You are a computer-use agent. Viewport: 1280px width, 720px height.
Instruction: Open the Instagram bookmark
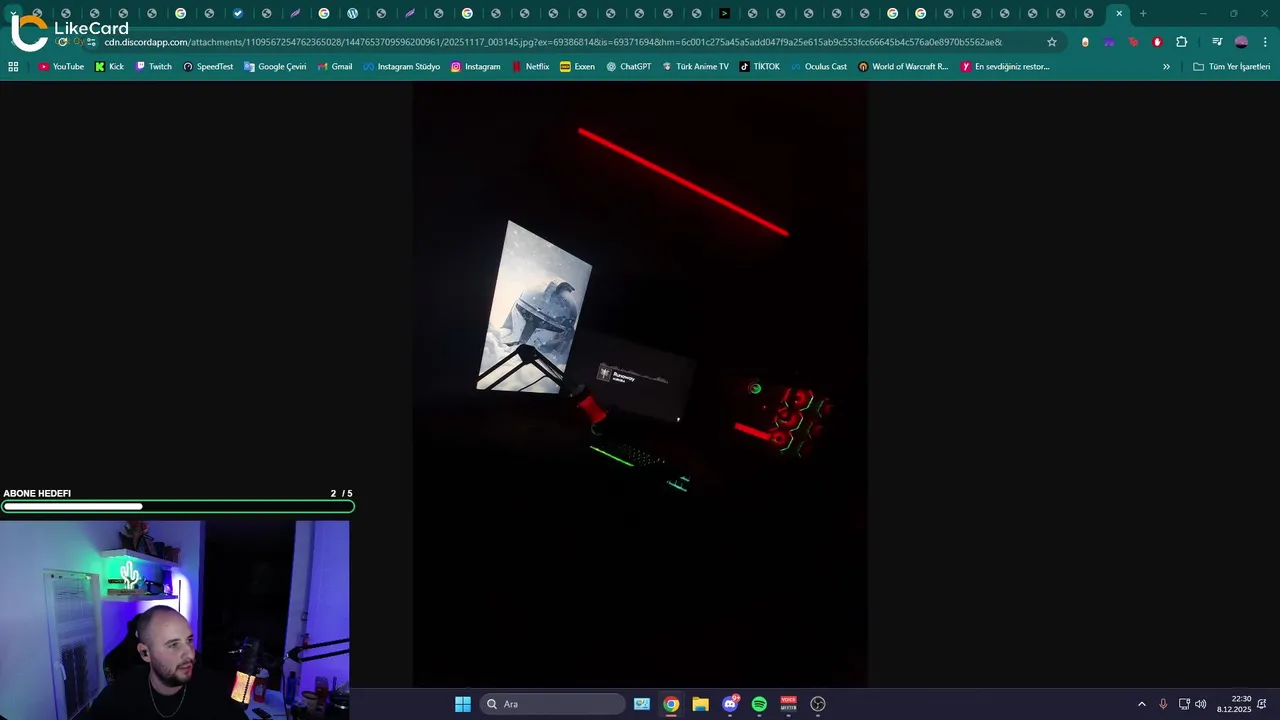point(476,67)
